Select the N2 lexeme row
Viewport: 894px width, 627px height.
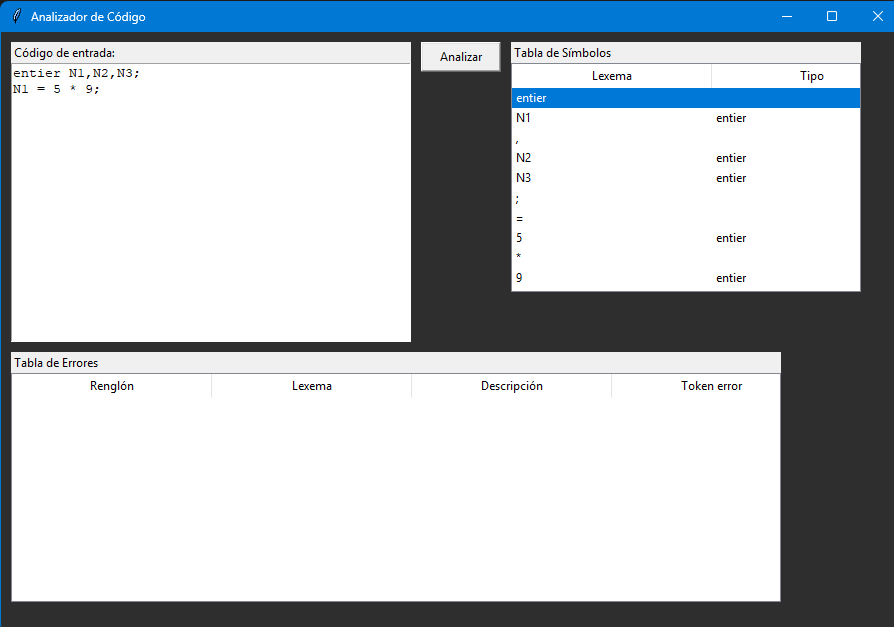685,158
